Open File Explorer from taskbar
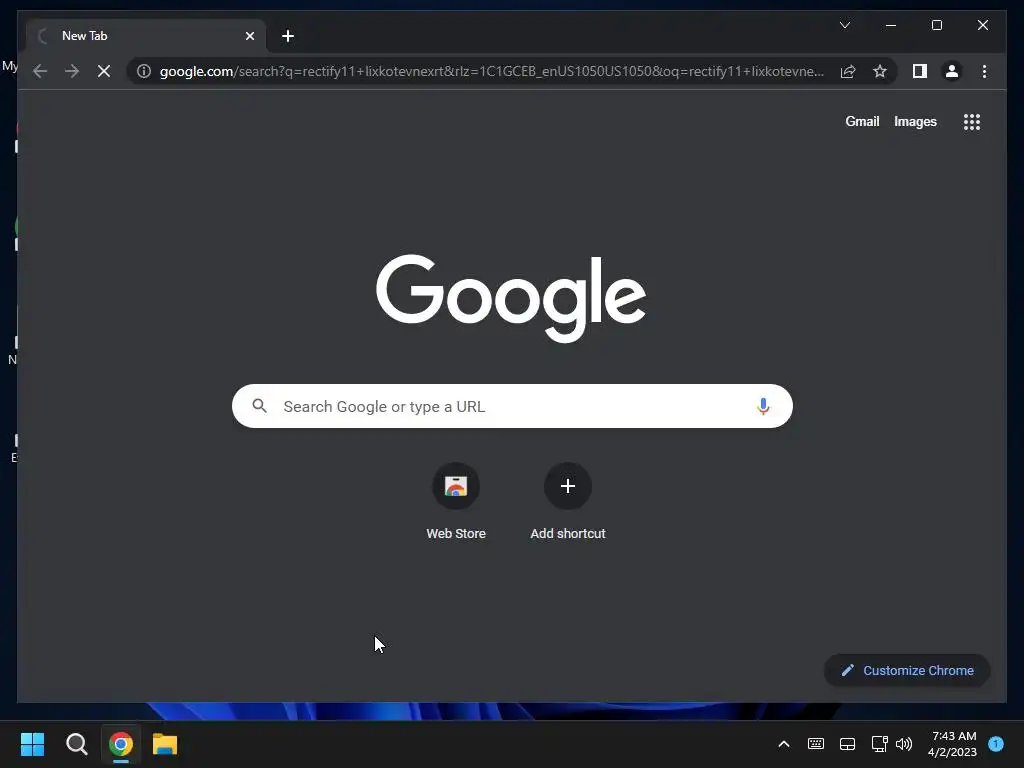 click(165, 744)
